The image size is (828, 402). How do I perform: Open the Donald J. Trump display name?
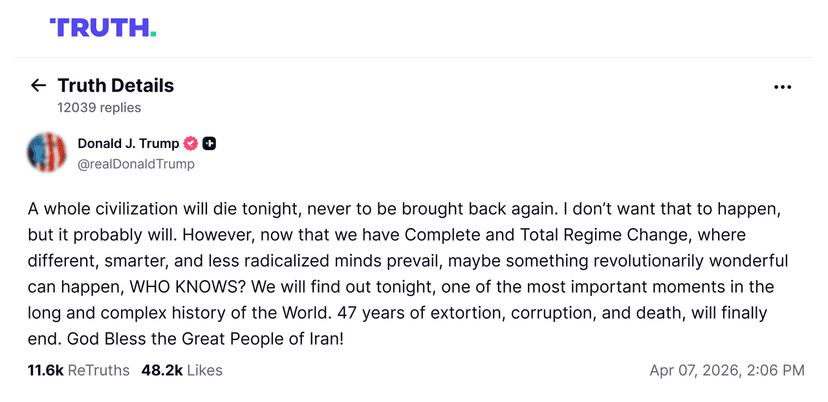128,144
